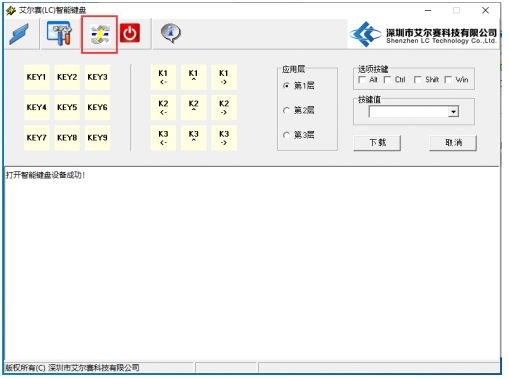Click the lightning flash toolbar icon
509x379 pixels.
(100, 34)
